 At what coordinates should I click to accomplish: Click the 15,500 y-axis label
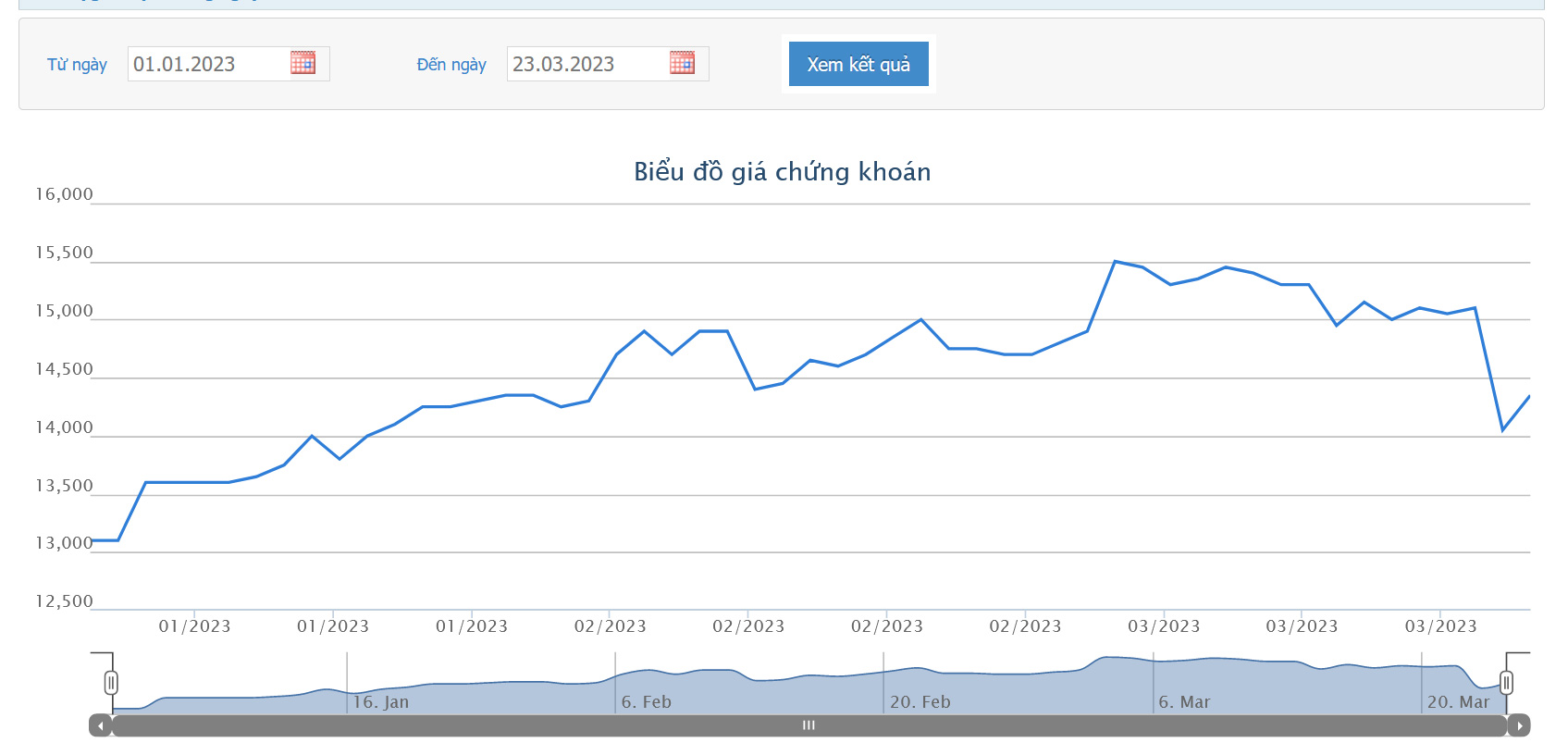[x=64, y=253]
